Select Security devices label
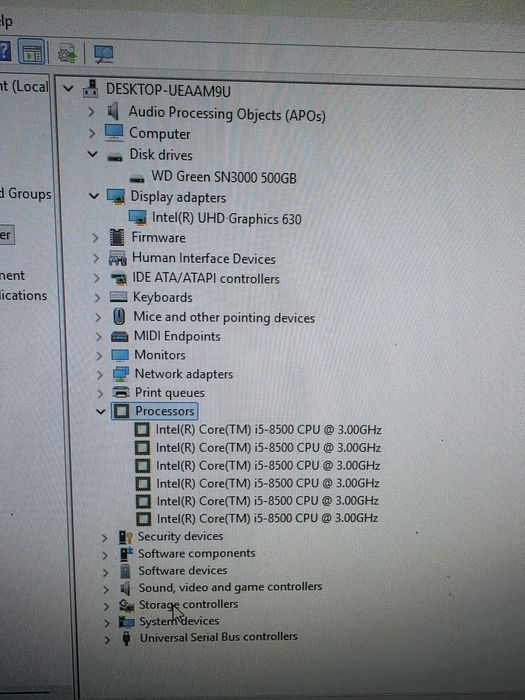525x700 pixels. click(x=180, y=536)
